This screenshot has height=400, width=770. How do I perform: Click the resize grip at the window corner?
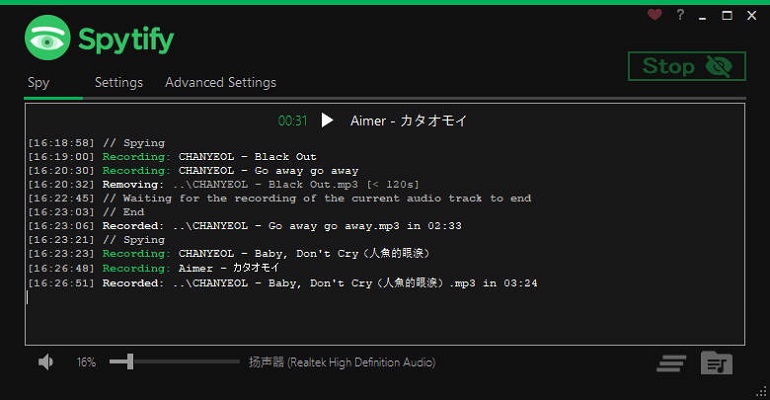click(762, 392)
